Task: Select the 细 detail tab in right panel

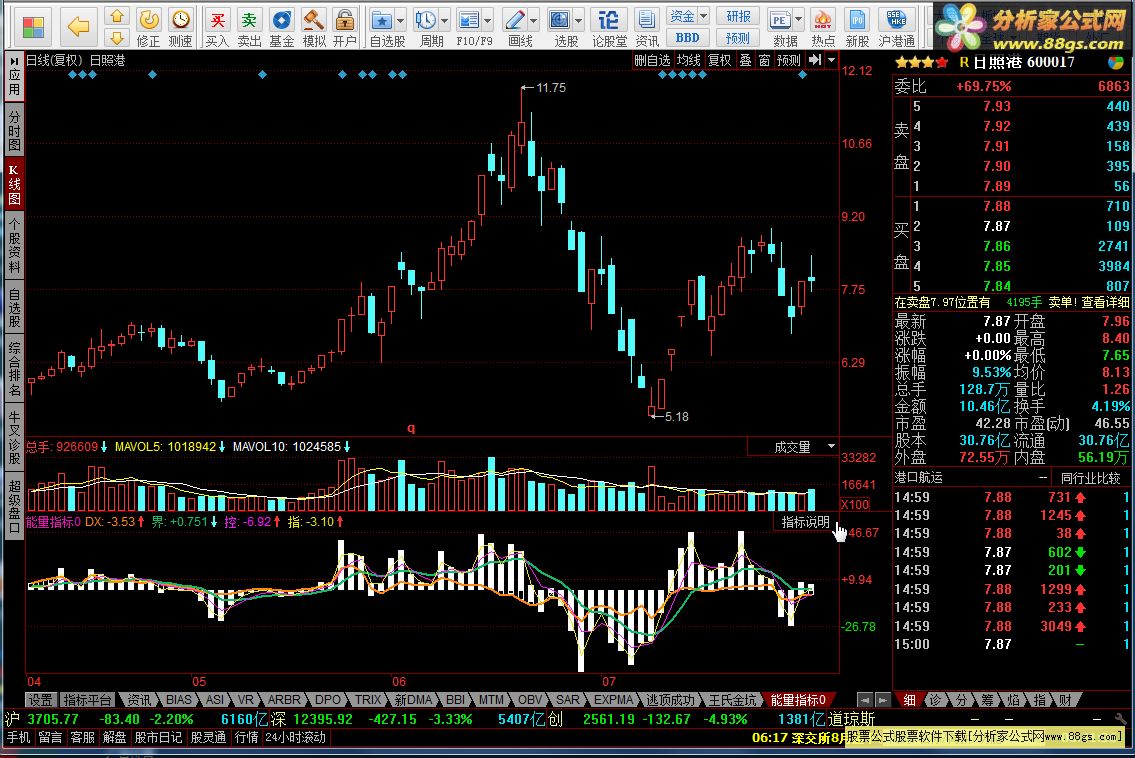Action: pyautogui.click(x=909, y=700)
